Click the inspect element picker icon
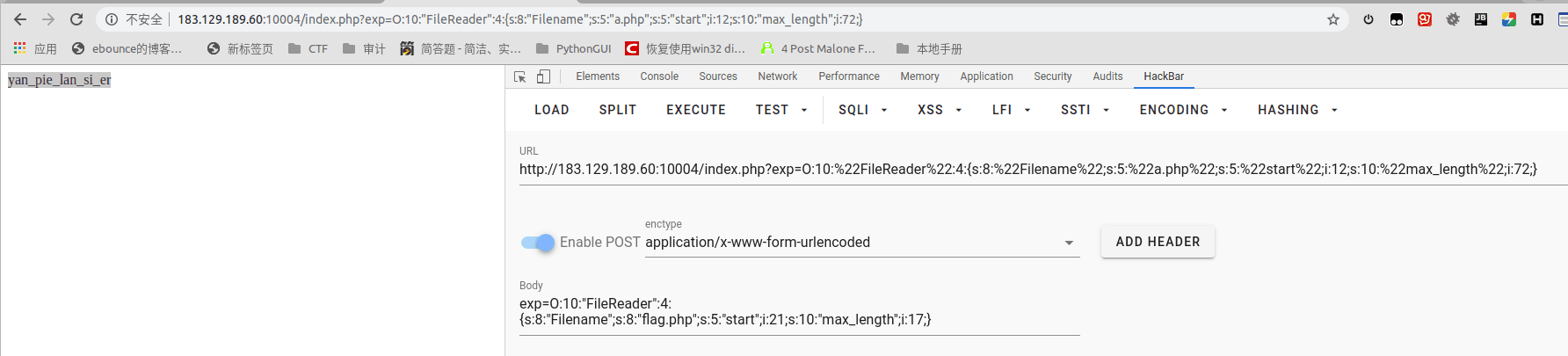The height and width of the screenshot is (356, 1568). click(x=520, y=77)
